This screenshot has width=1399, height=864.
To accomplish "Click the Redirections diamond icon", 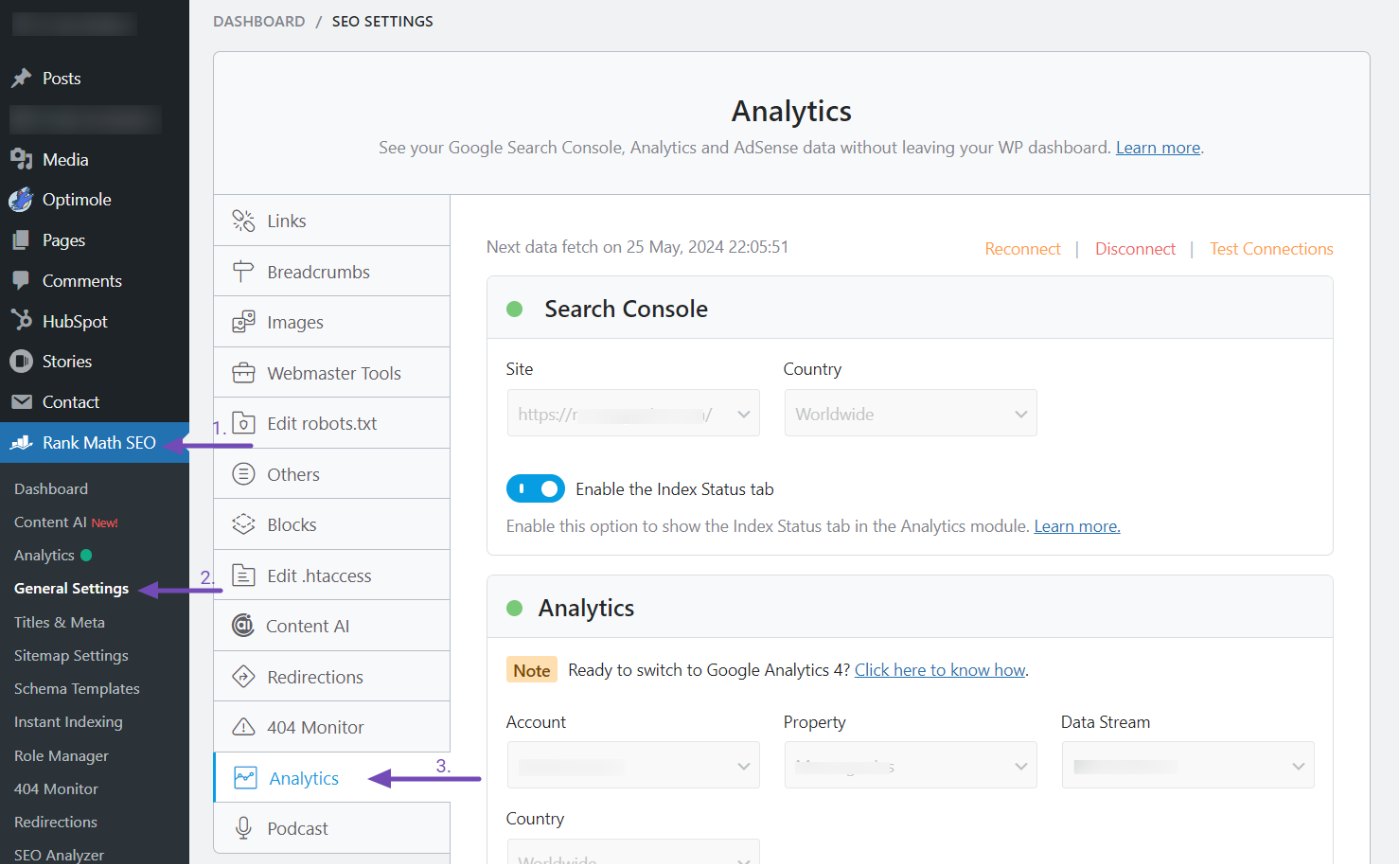I will coord(243,677).
